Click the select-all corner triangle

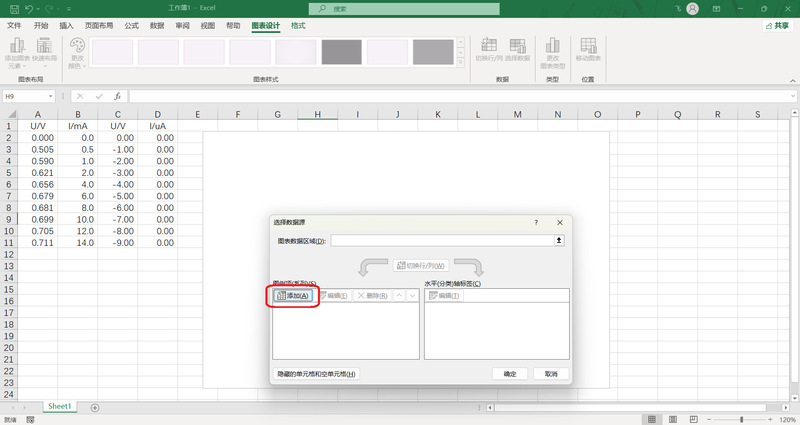coord(11,114)
